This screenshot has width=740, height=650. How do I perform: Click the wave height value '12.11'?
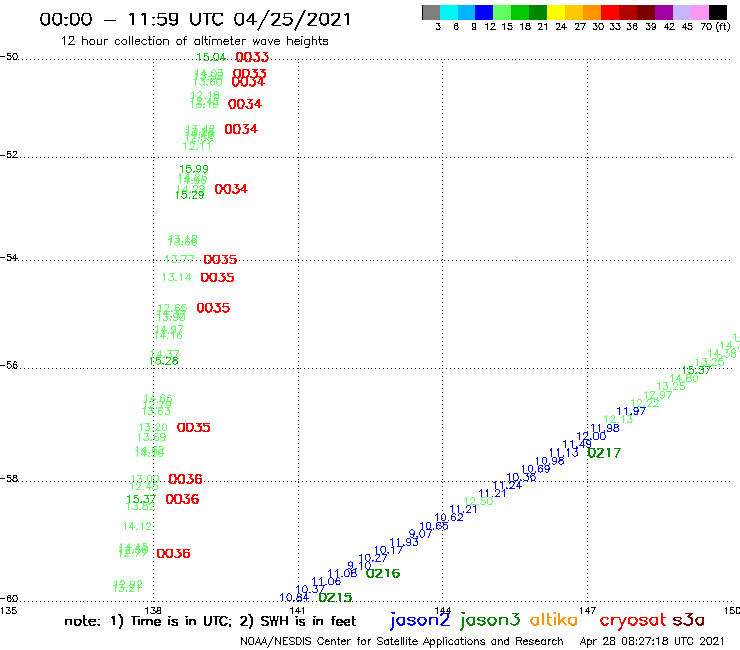tap(197, 146)
